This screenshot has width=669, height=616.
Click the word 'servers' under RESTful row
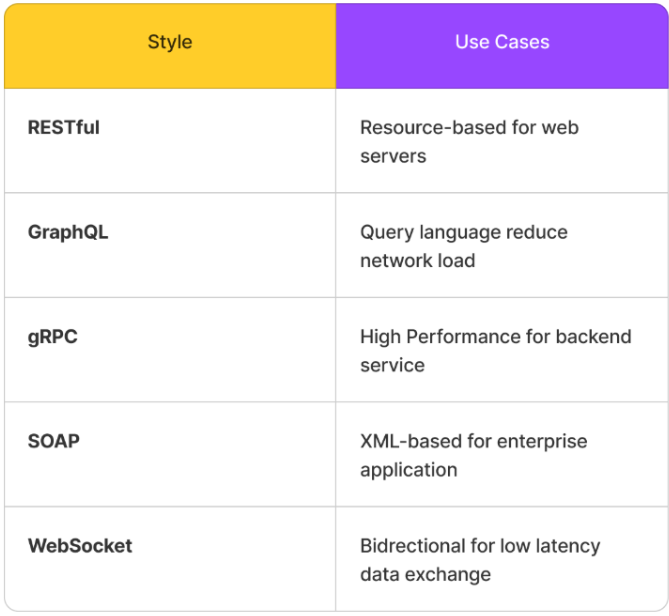coord(393,156)
